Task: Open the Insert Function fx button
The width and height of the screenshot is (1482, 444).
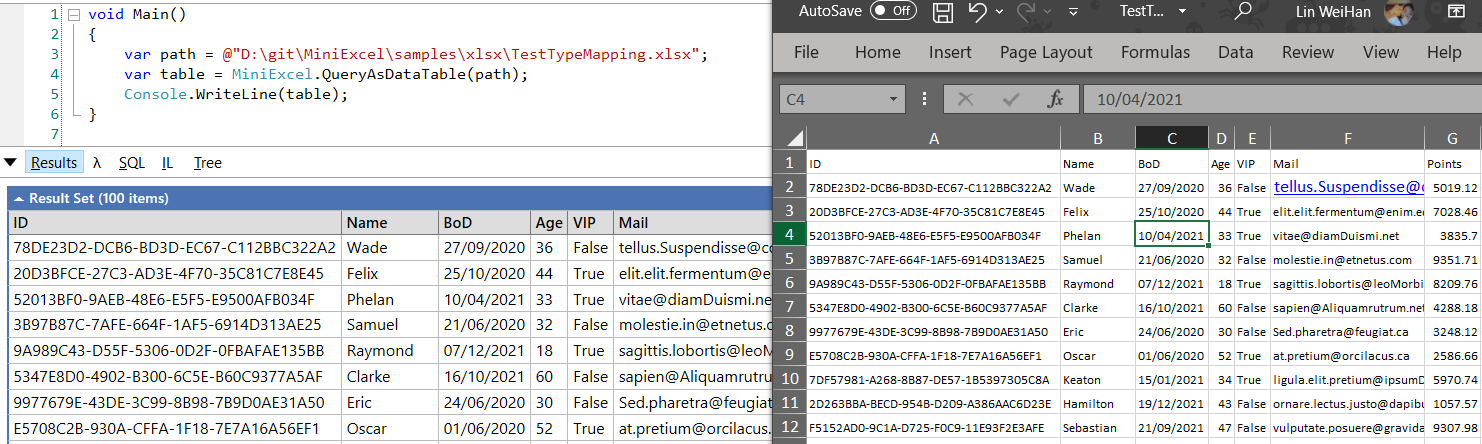Action: point(1056,99)
